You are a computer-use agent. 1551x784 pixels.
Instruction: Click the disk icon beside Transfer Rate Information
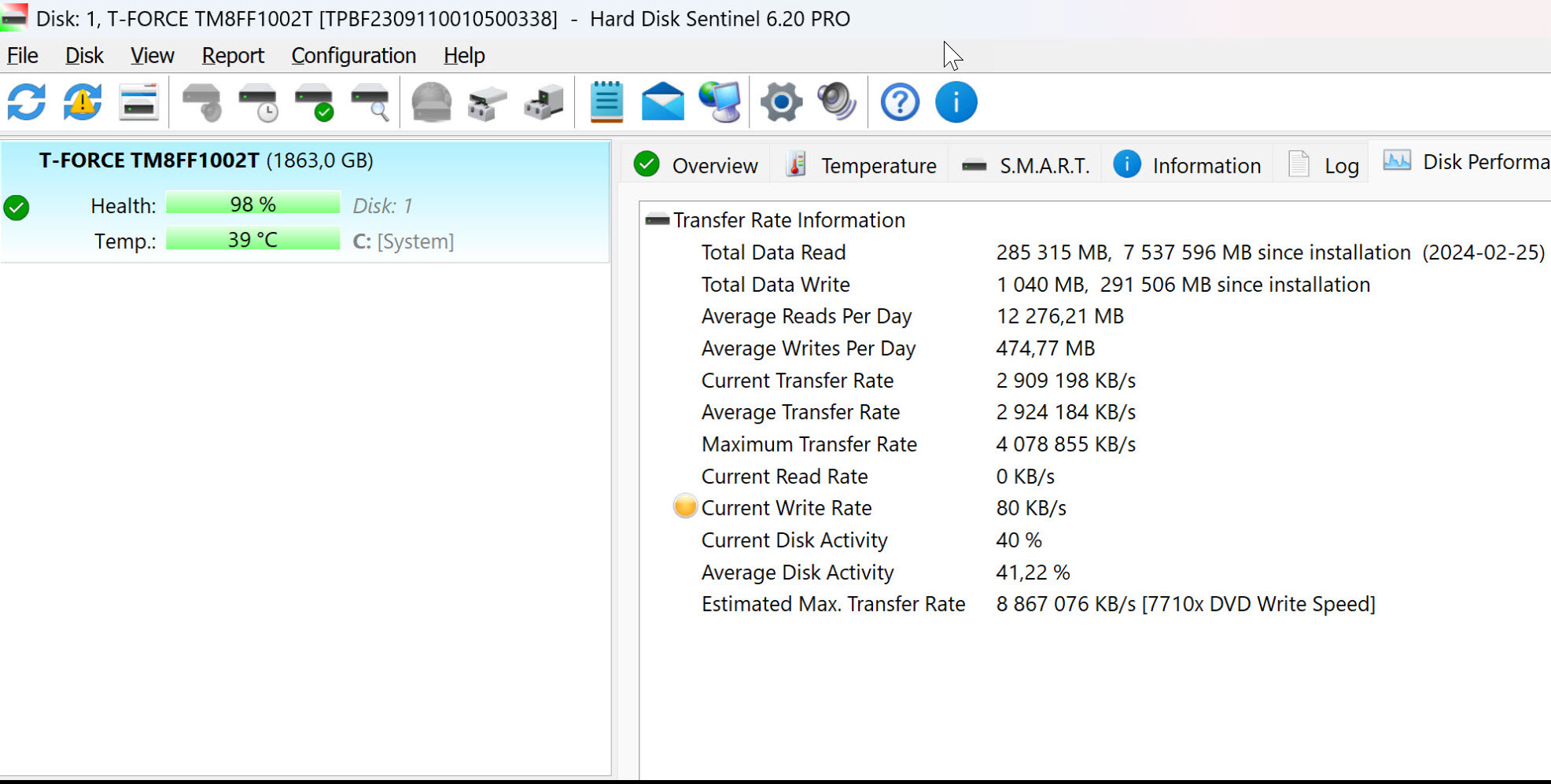657,220
